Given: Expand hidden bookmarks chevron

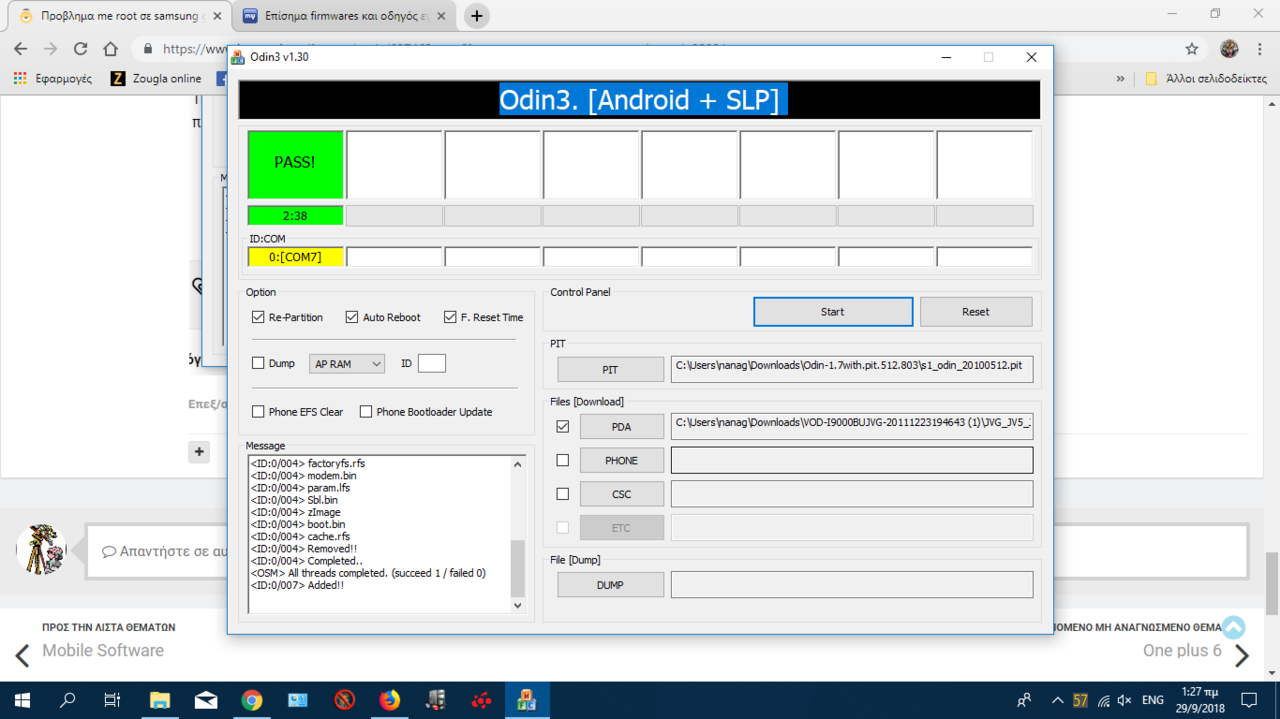Looking at the screenshot, I should coord(1120,78).
